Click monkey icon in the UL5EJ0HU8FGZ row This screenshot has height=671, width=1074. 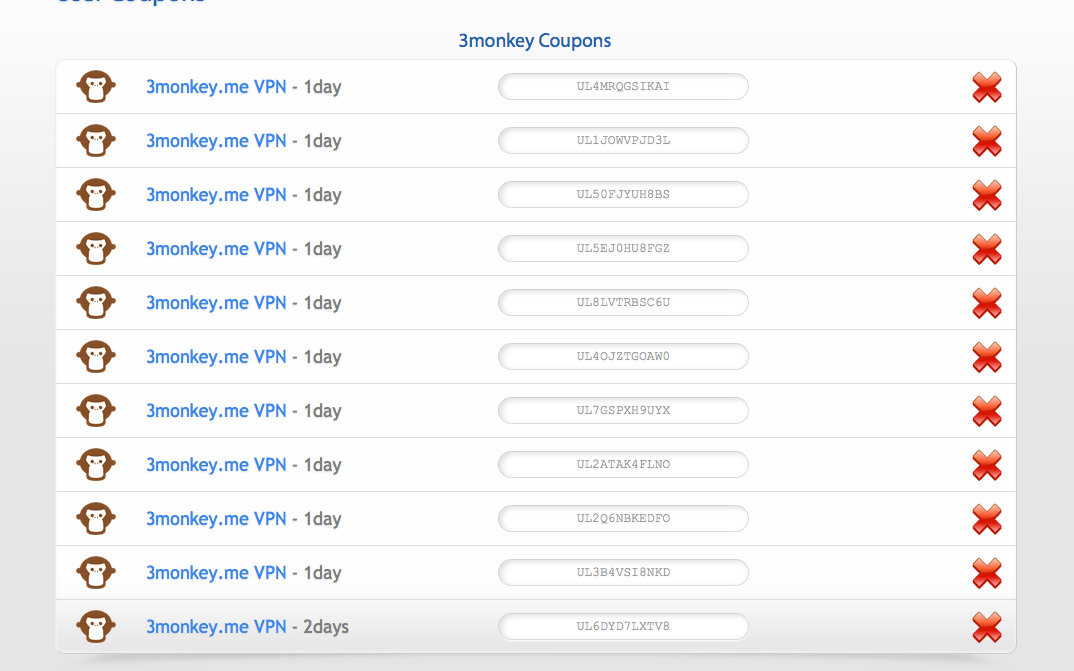tap(96, 249)
